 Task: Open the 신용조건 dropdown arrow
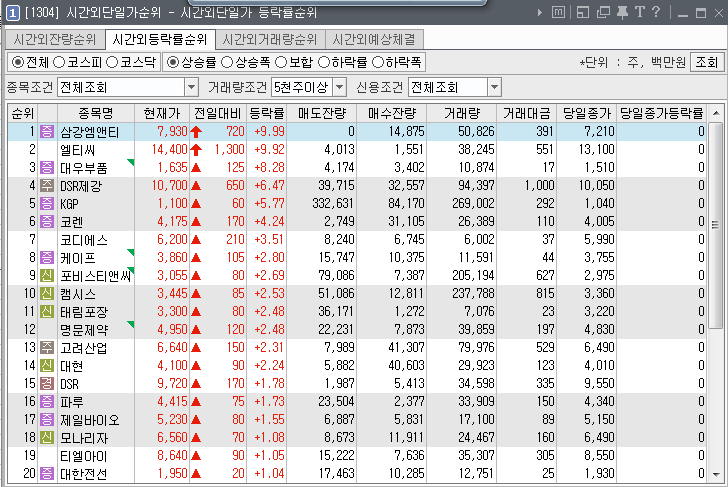pyautogui.click(x=494, y=87)
